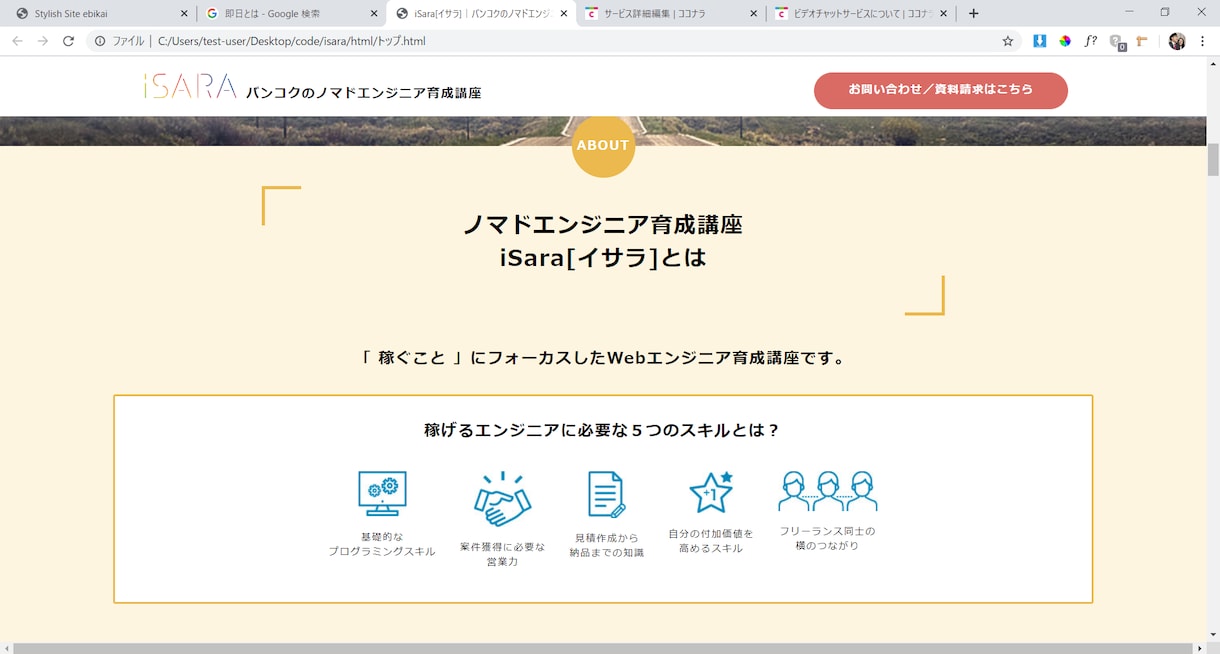Click the orange ruler extension icon
This screenshot has width=1220, height=654.
(1142, 41)
